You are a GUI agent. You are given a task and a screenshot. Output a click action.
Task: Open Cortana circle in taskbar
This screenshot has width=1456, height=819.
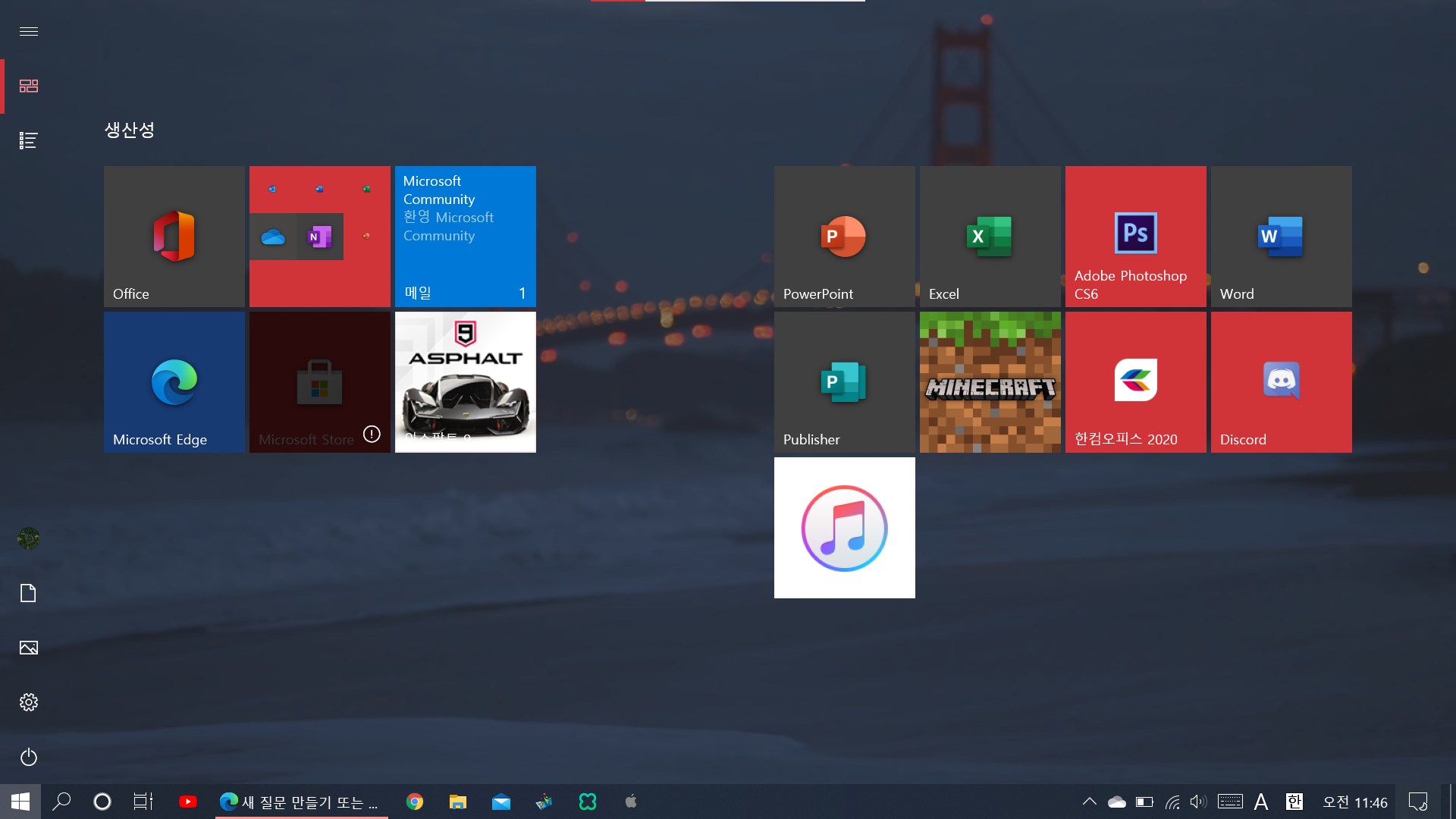click(102, 802)
